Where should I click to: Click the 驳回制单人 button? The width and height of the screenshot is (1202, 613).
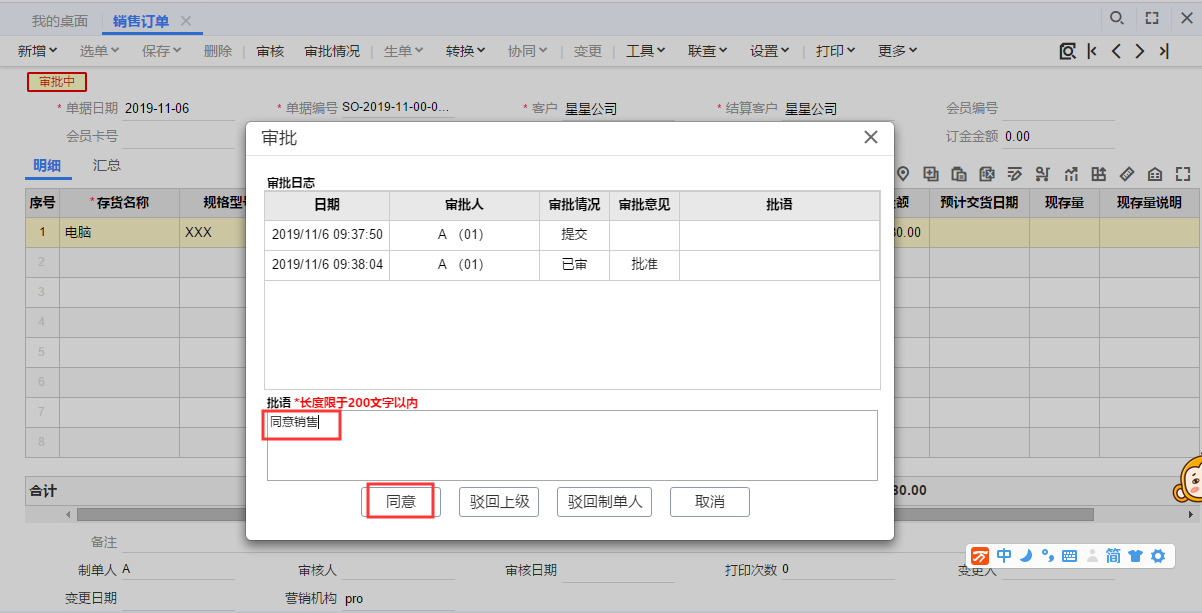[604, 502]
